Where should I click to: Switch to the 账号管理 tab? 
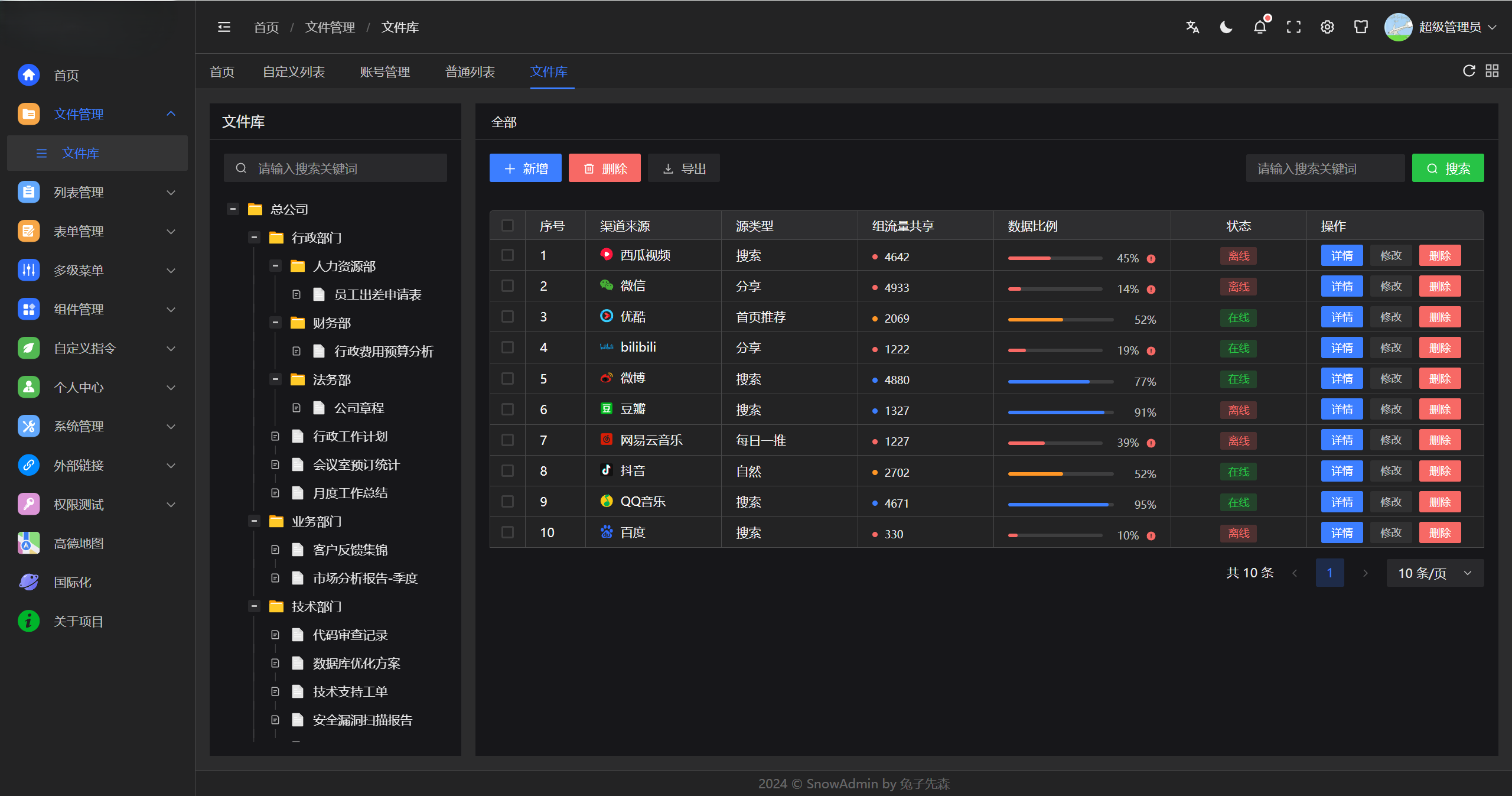coord(384,72)
